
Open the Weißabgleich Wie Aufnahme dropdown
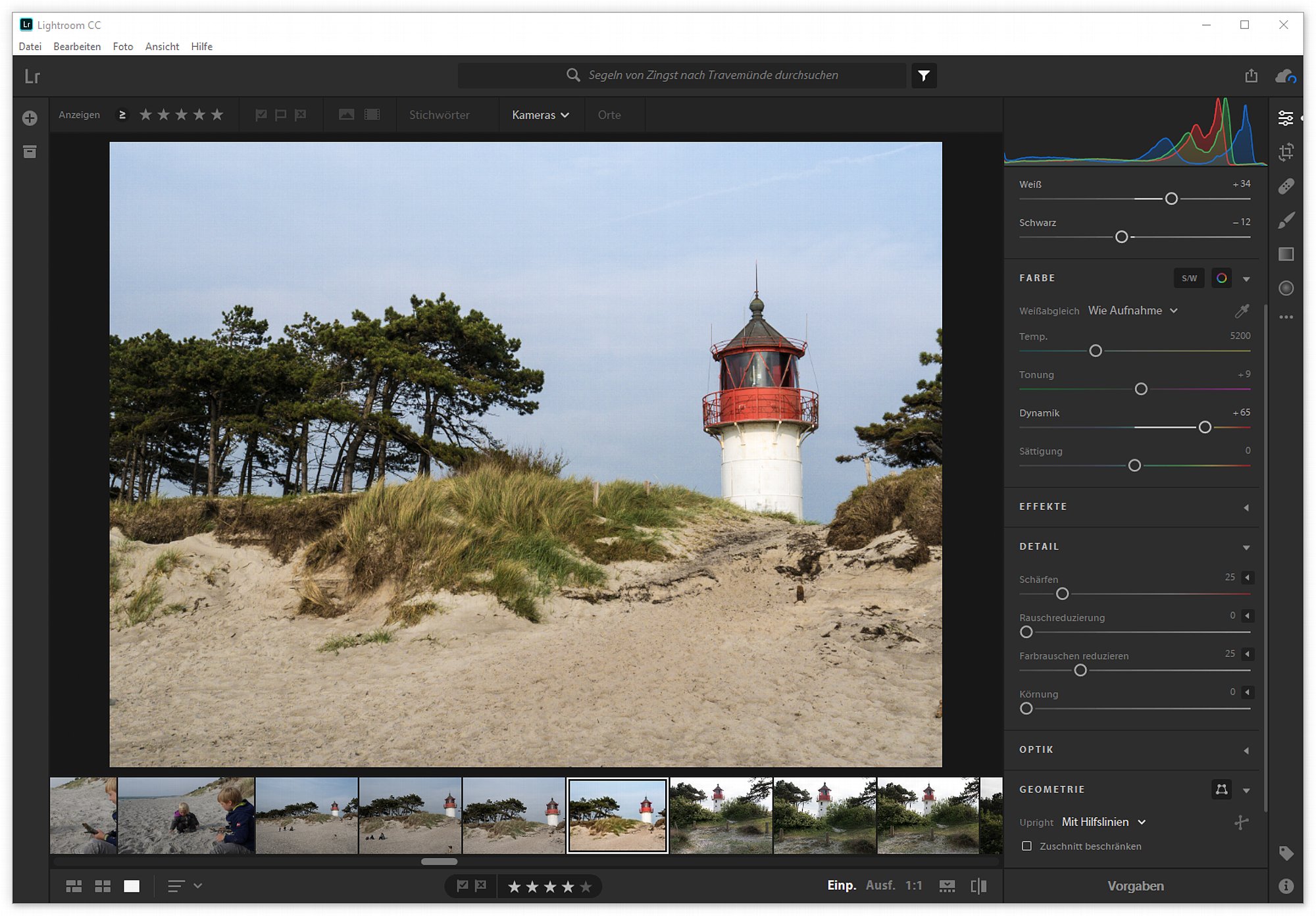pyautogui.click(x=1132, y=311)
